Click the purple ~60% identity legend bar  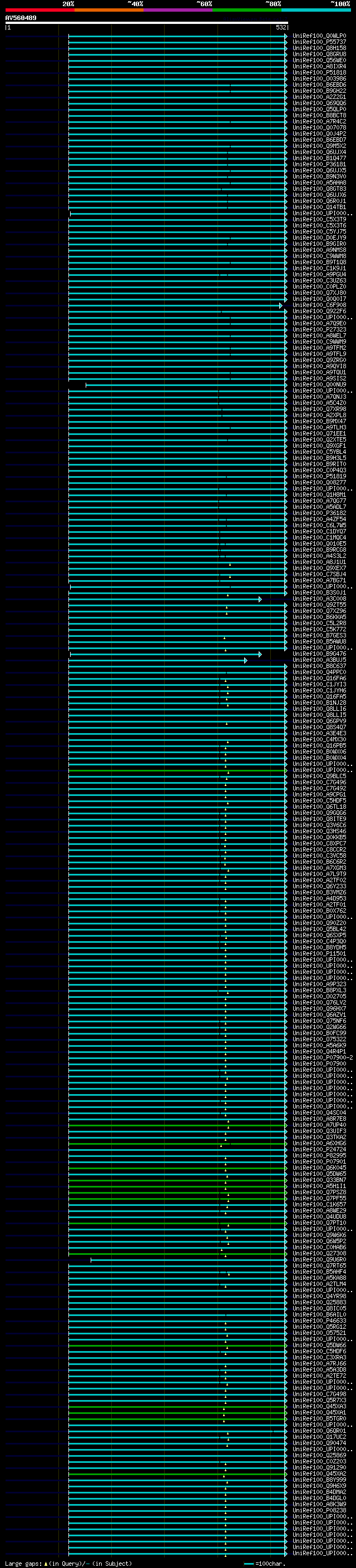click(x=179, y=10)
